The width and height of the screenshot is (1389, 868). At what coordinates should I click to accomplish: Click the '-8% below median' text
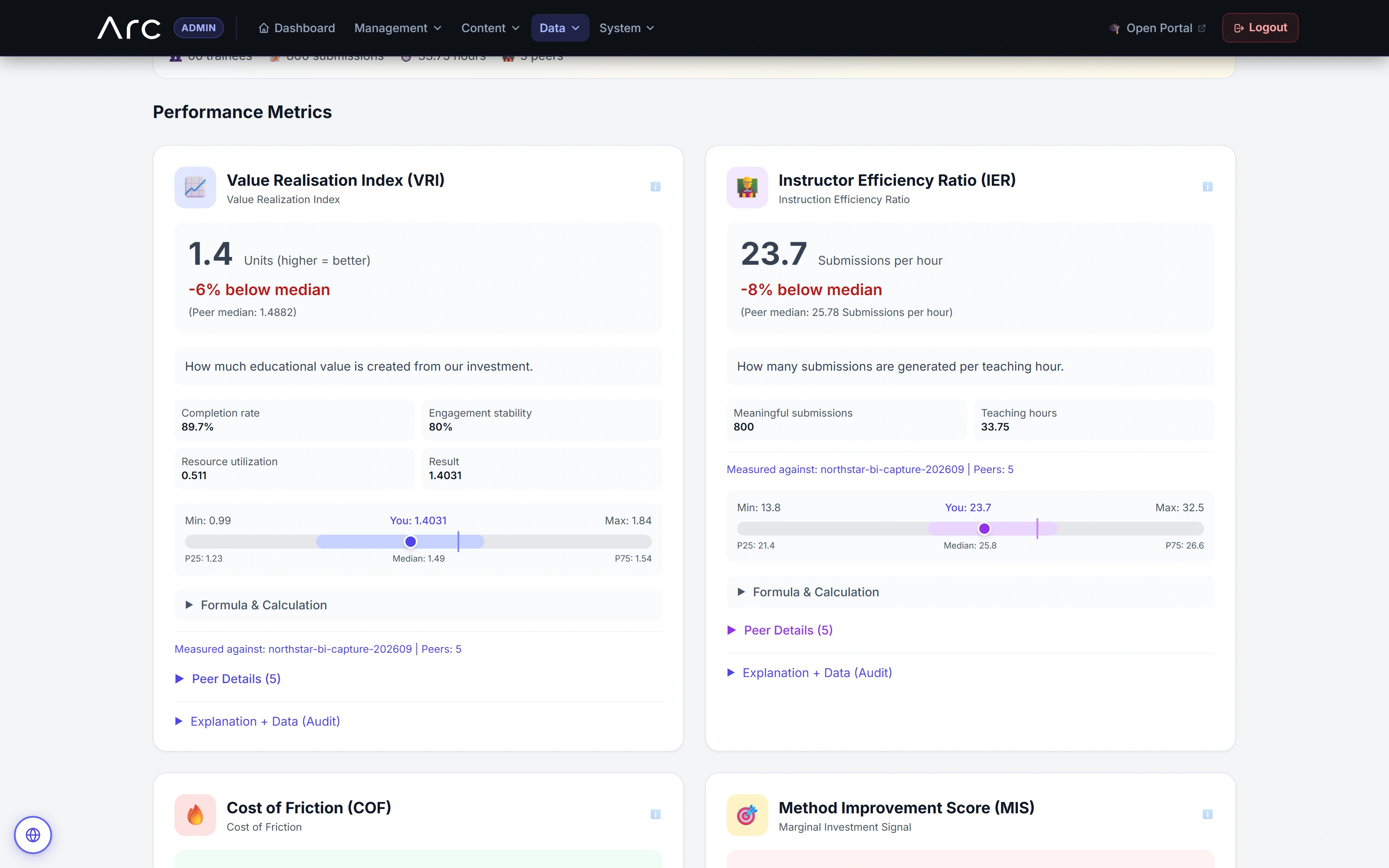[812, 289]
